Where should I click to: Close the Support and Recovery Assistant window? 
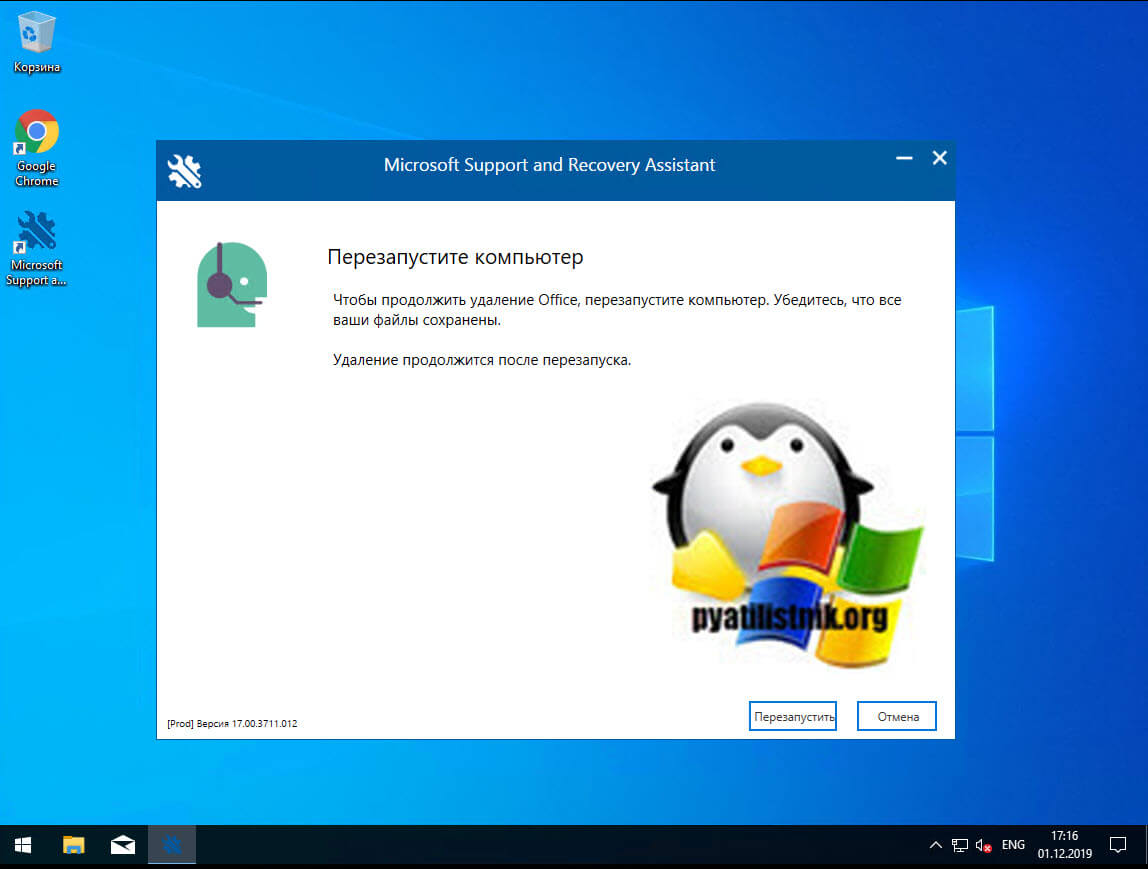click(x=939, y=158)
